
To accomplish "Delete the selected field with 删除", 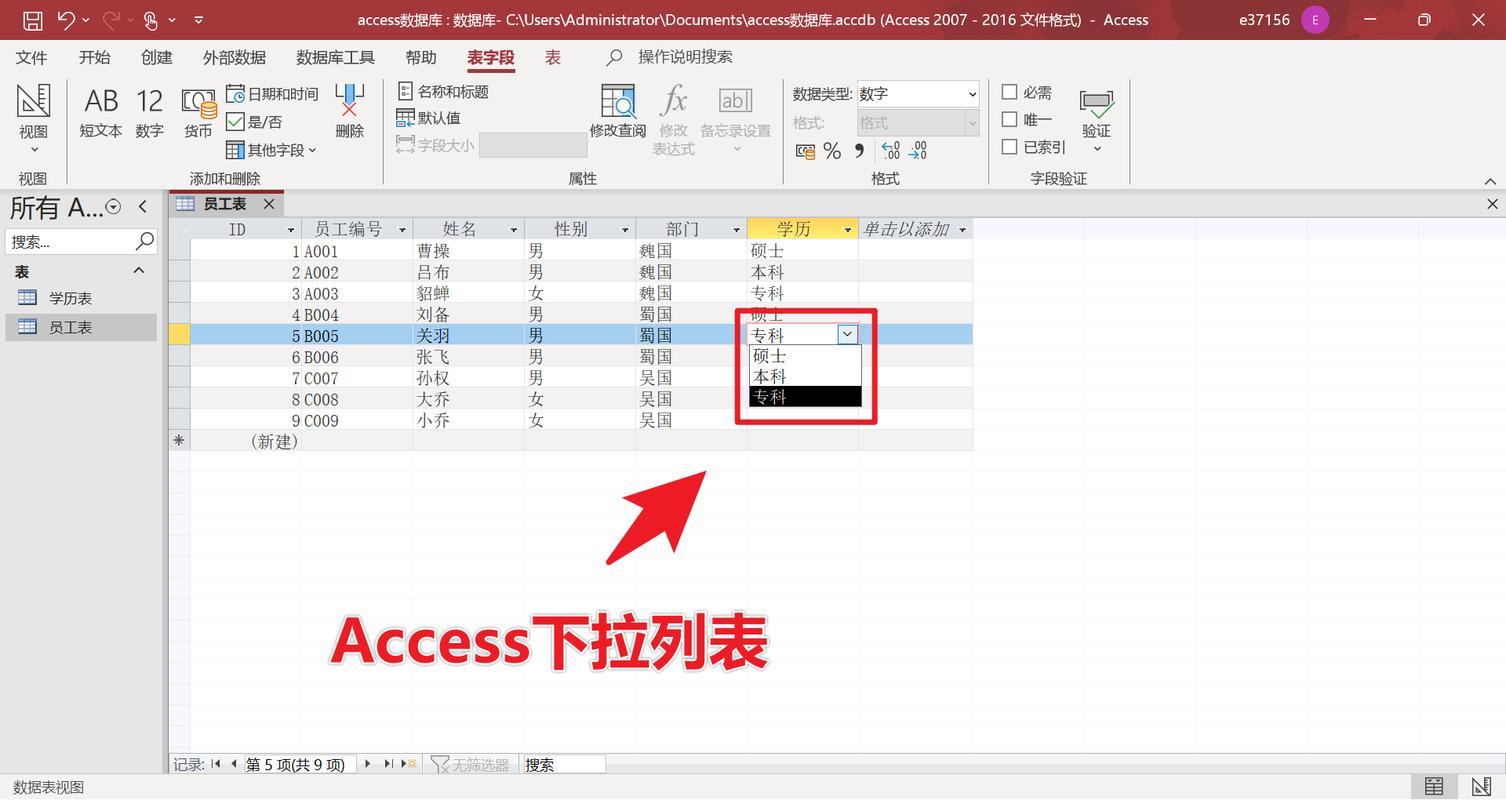I will pyautogui.click(x=348, y=112).
